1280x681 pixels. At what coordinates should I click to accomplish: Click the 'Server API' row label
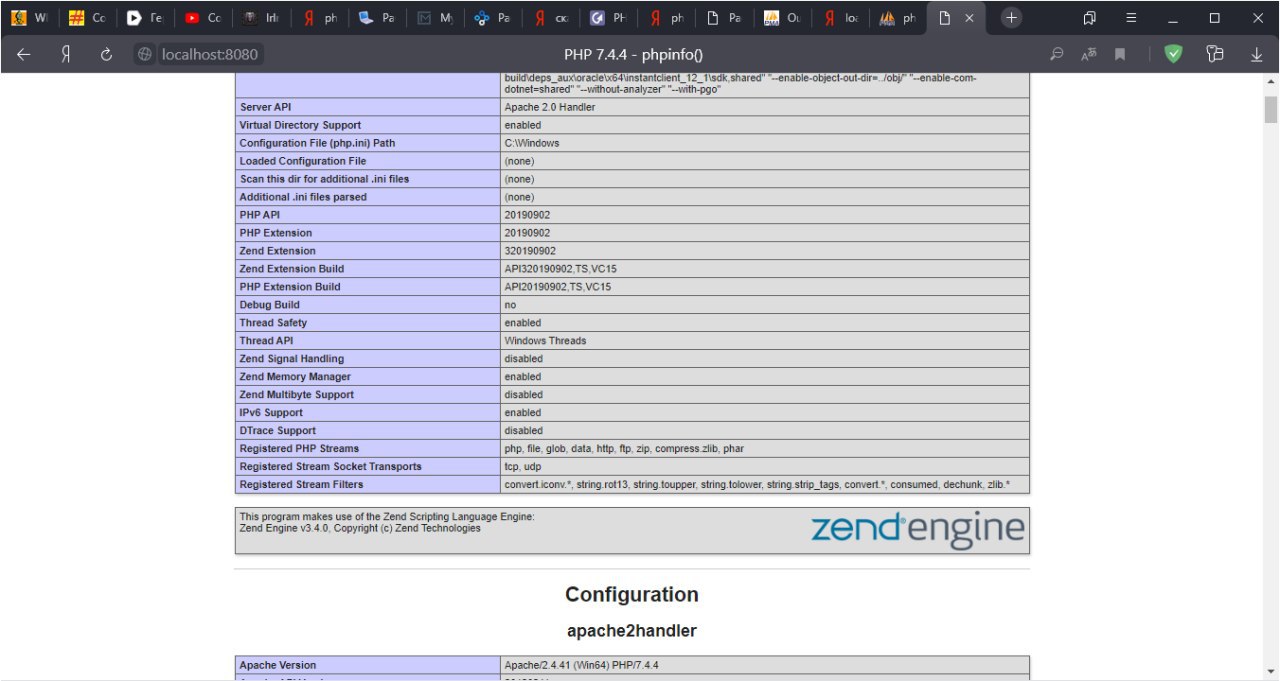[266, 107]
